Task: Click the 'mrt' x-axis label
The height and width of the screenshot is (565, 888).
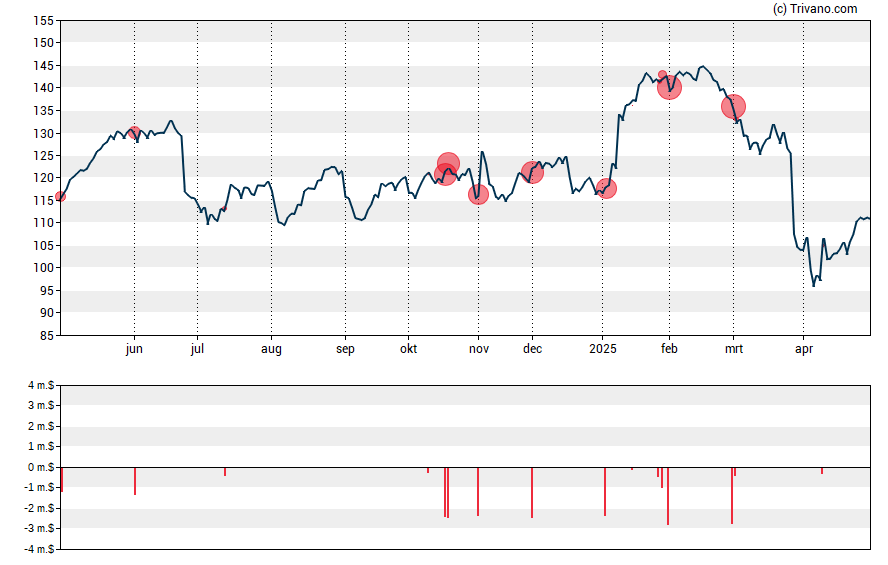Action: coord(733,349)
